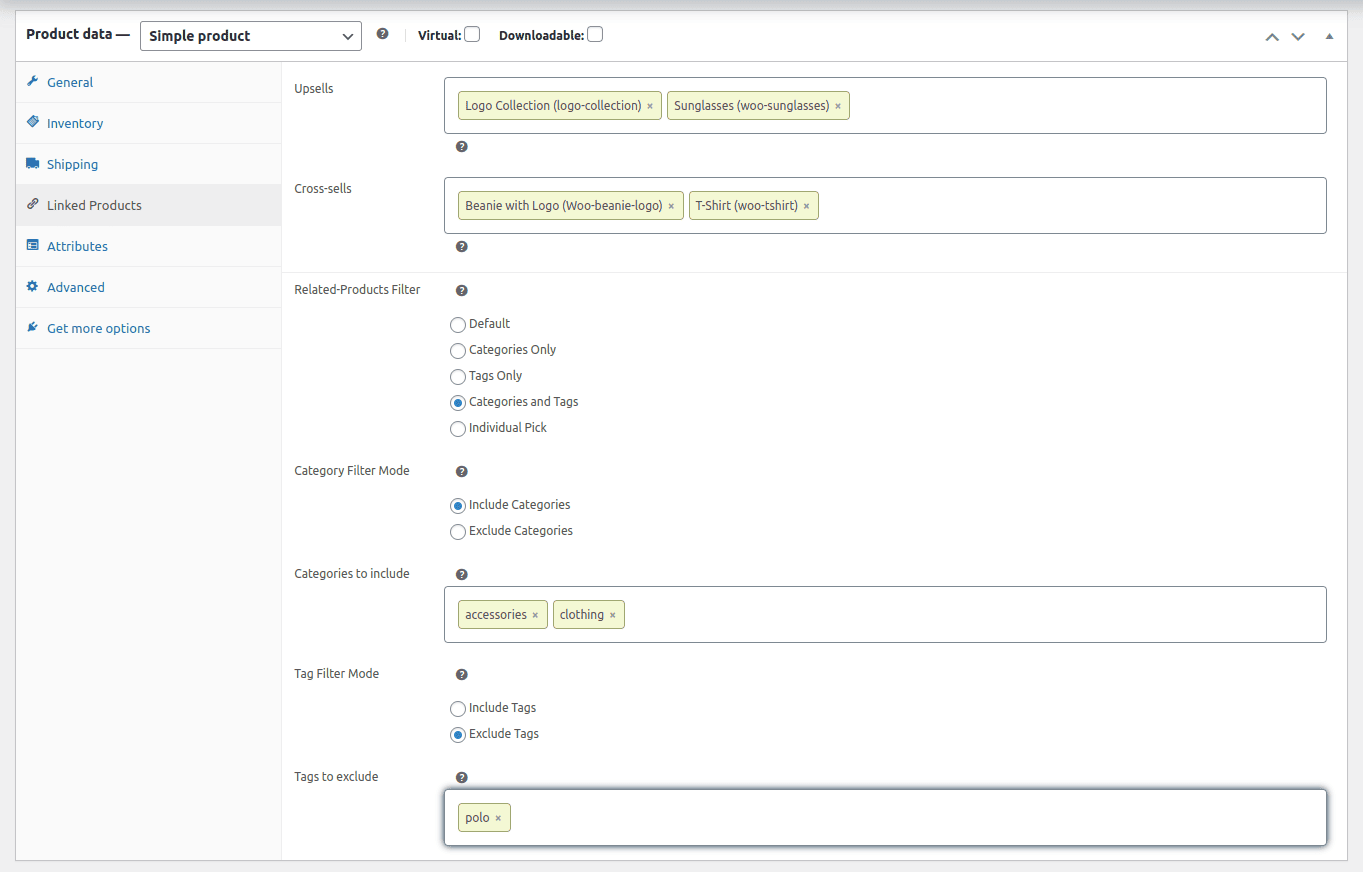Image resolution: width=1363 pixels, height=872 pixels.
Task: Click the help icon next to Upsells field
Action: [461, 147]
